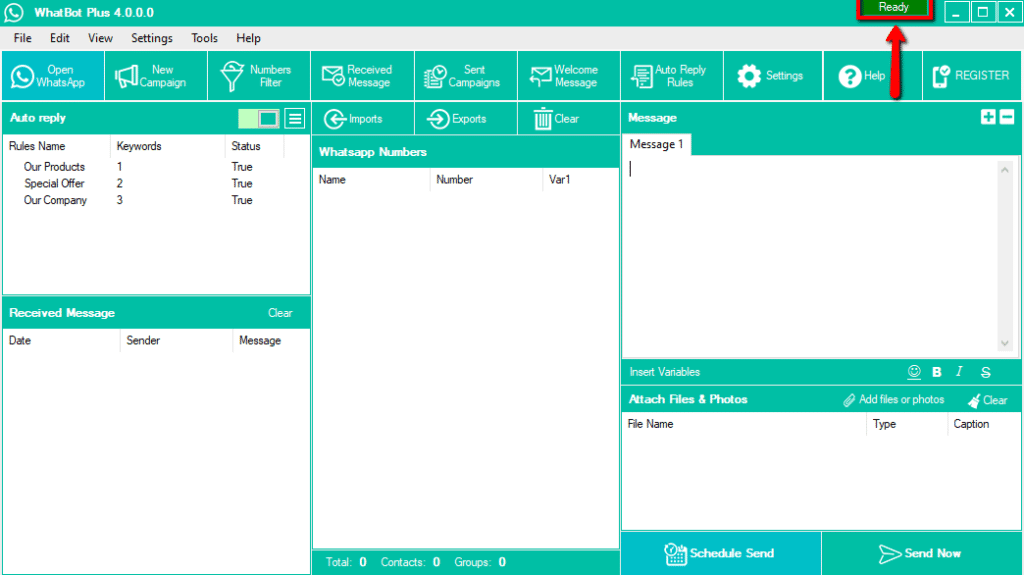1024x575 pixels.
Task: Toggle bold text formatting
Action: coord(936,372)
